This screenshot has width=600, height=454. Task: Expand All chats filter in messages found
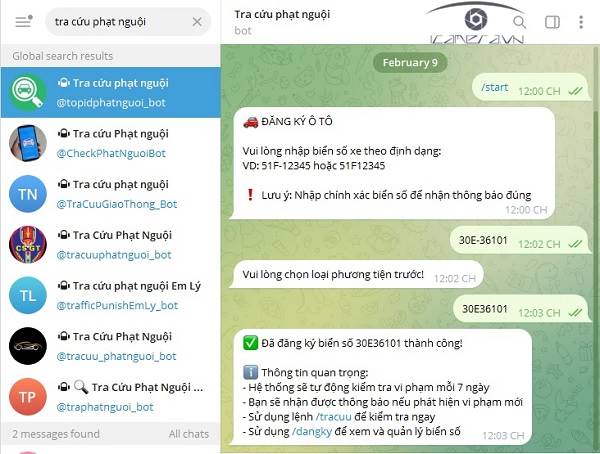(189, 434)
